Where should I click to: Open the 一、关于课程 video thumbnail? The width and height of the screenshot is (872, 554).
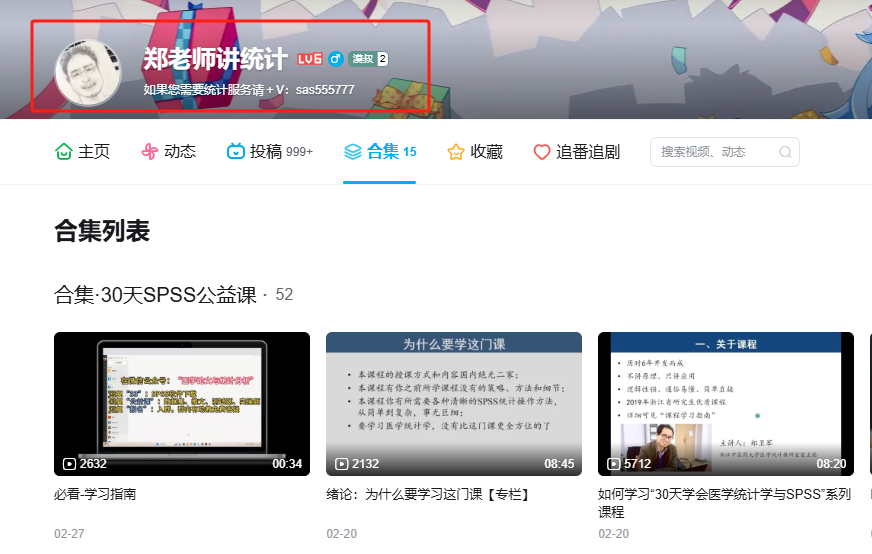point(726,404)
